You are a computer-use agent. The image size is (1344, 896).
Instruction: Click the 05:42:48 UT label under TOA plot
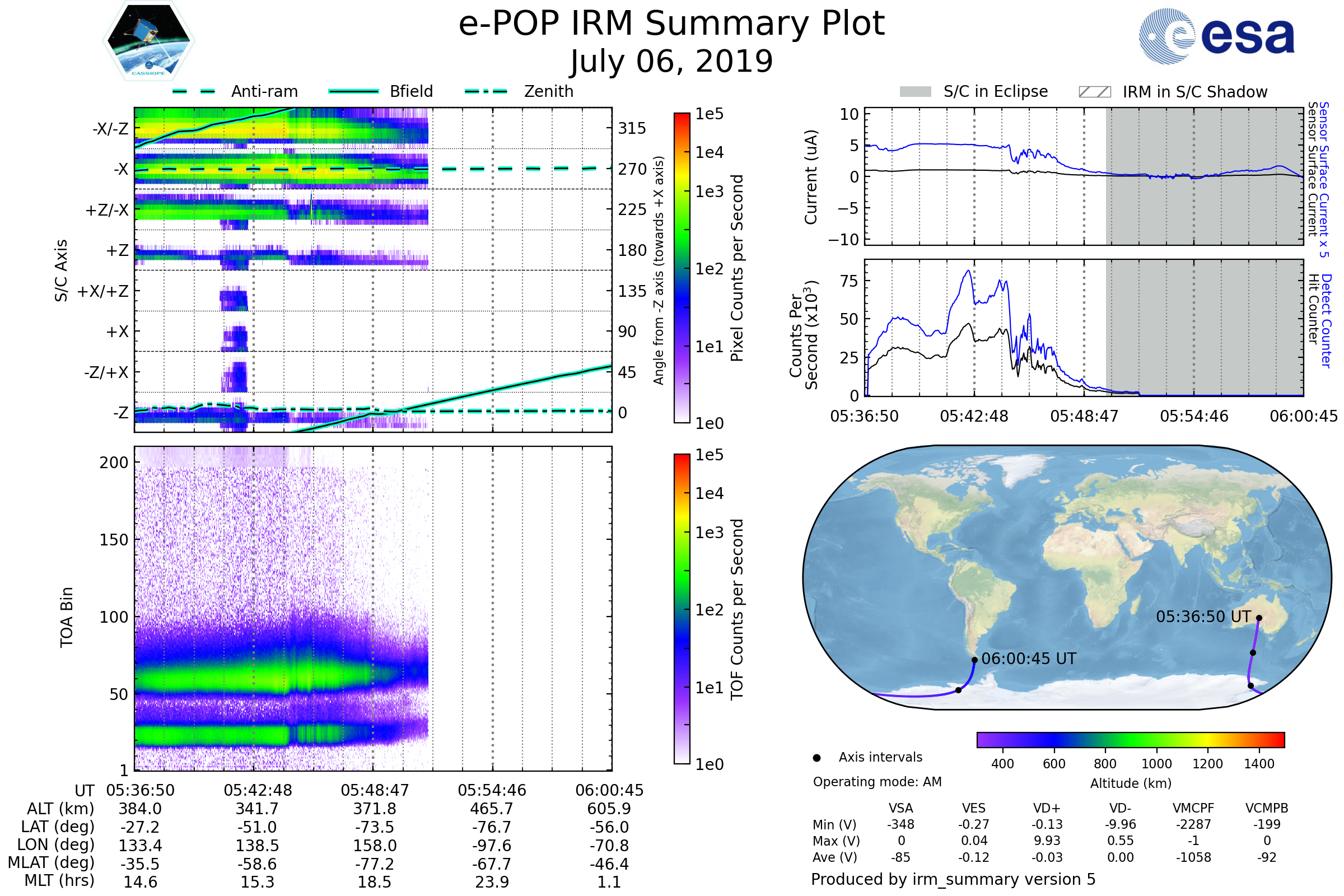pyautogui.click(x=258, y=790)
